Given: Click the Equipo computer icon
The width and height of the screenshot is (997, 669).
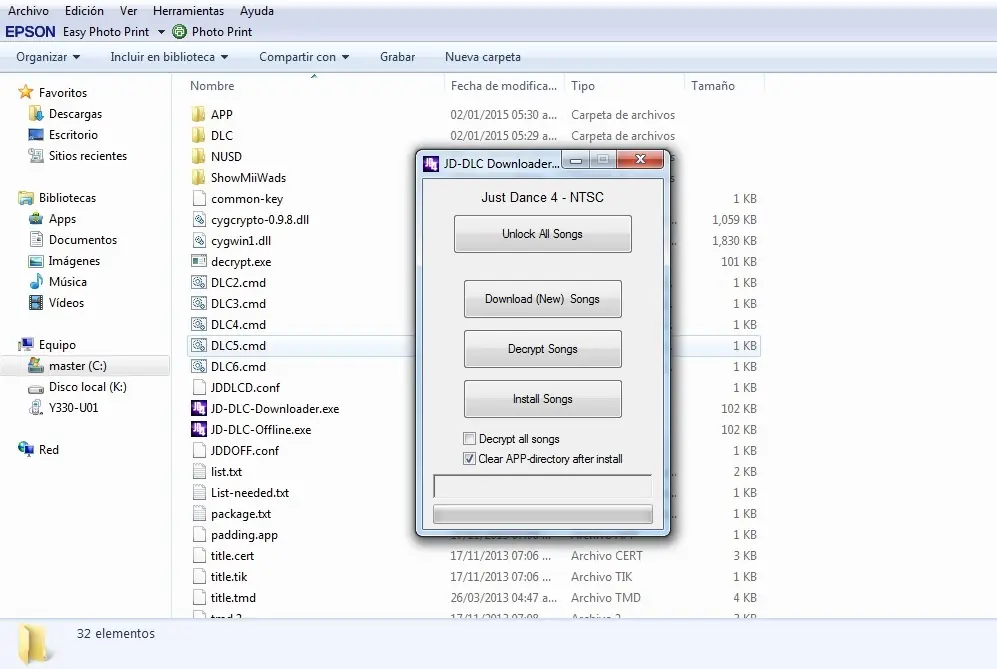Looking at the screenshot, I should (x=25, y=345).
